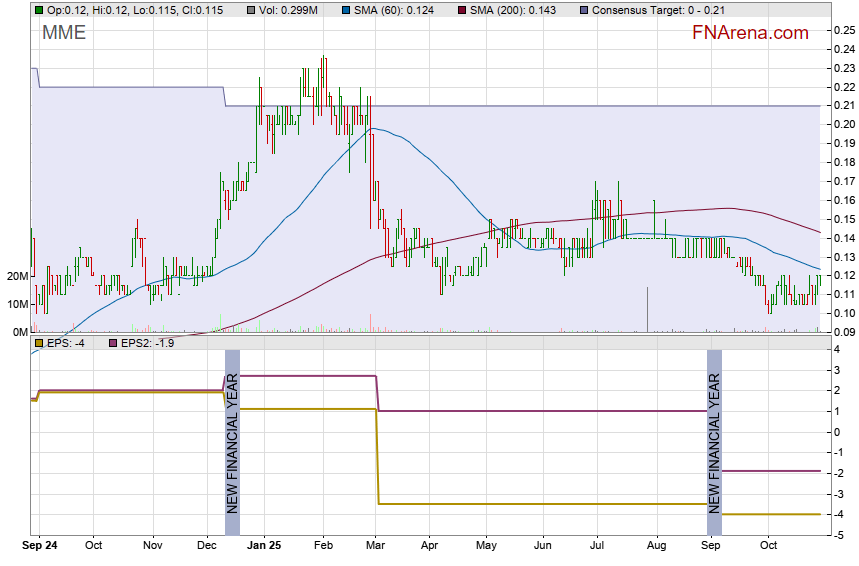Click the yellow EPS legend swatch
The image size is (859, 566).
pyautogui.click(x=39, y=344)
